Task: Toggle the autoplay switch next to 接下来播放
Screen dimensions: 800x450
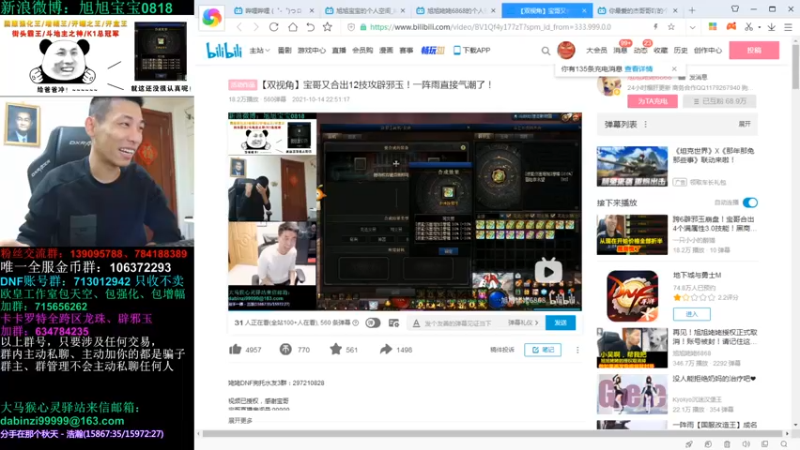Action: click(x=750, y=203)
